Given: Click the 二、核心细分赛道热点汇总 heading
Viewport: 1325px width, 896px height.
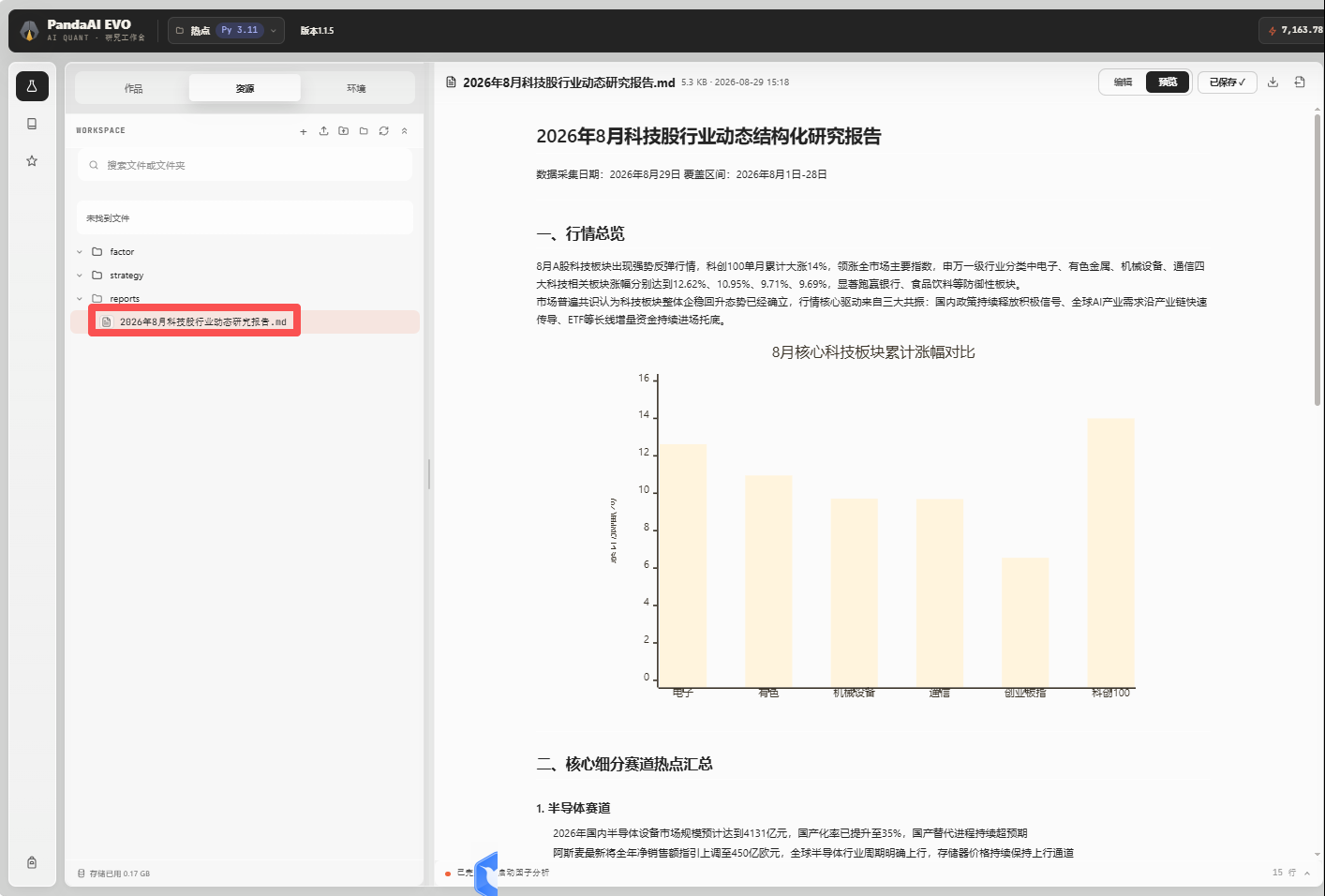Looking at the screenshot, I should pyautogui.click(x=624, y=764).
